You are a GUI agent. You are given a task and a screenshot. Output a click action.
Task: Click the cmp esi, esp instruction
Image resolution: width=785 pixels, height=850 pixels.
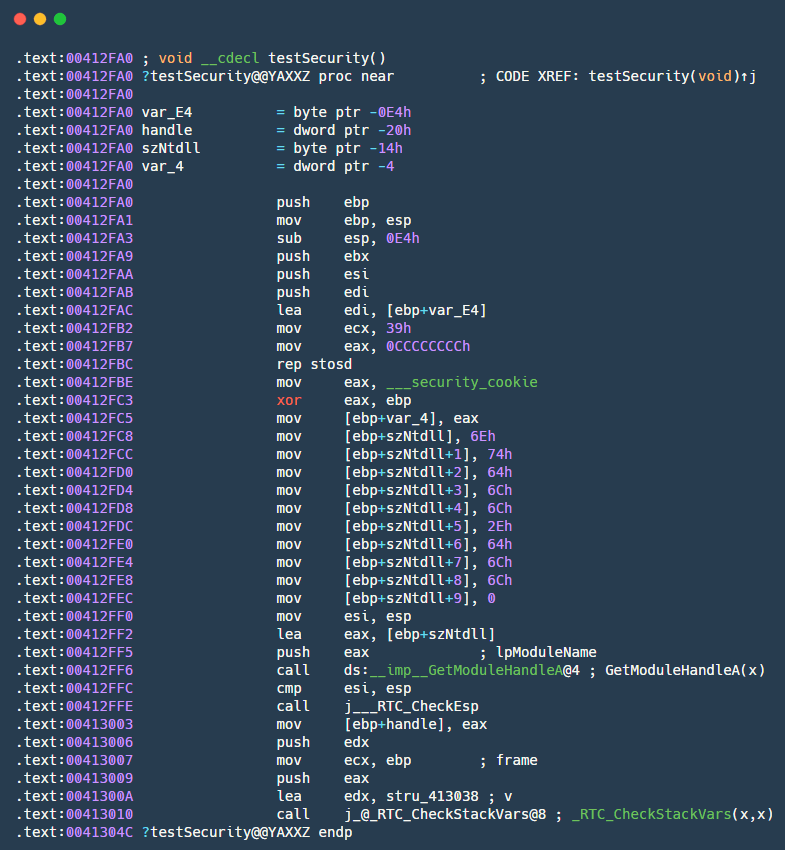[x=344, y=688]
